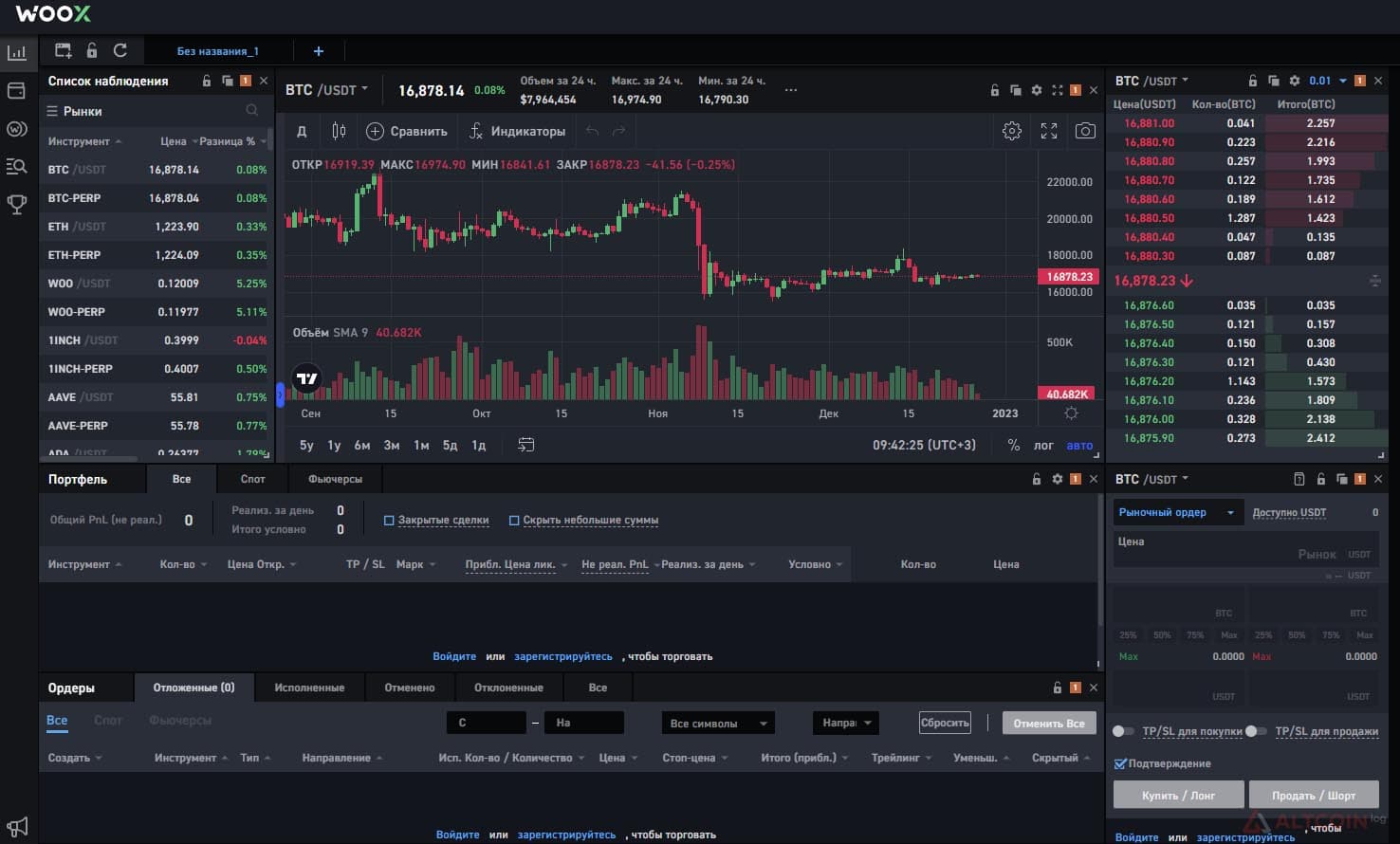Open the Направление dropdown in orders filter
This screenshot has width=1400, height=844.
845,723
